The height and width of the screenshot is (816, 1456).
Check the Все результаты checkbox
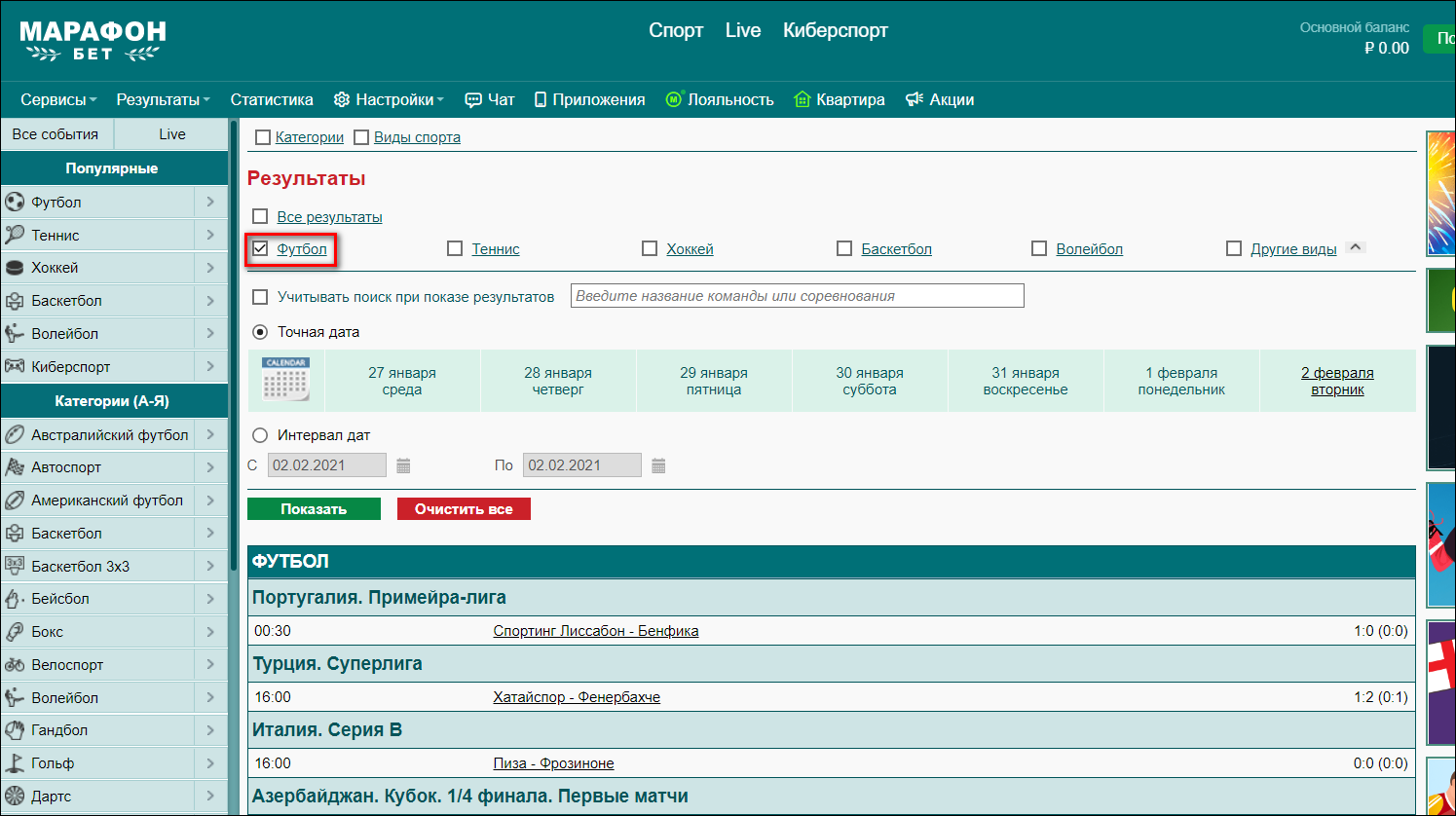point(260,216)
